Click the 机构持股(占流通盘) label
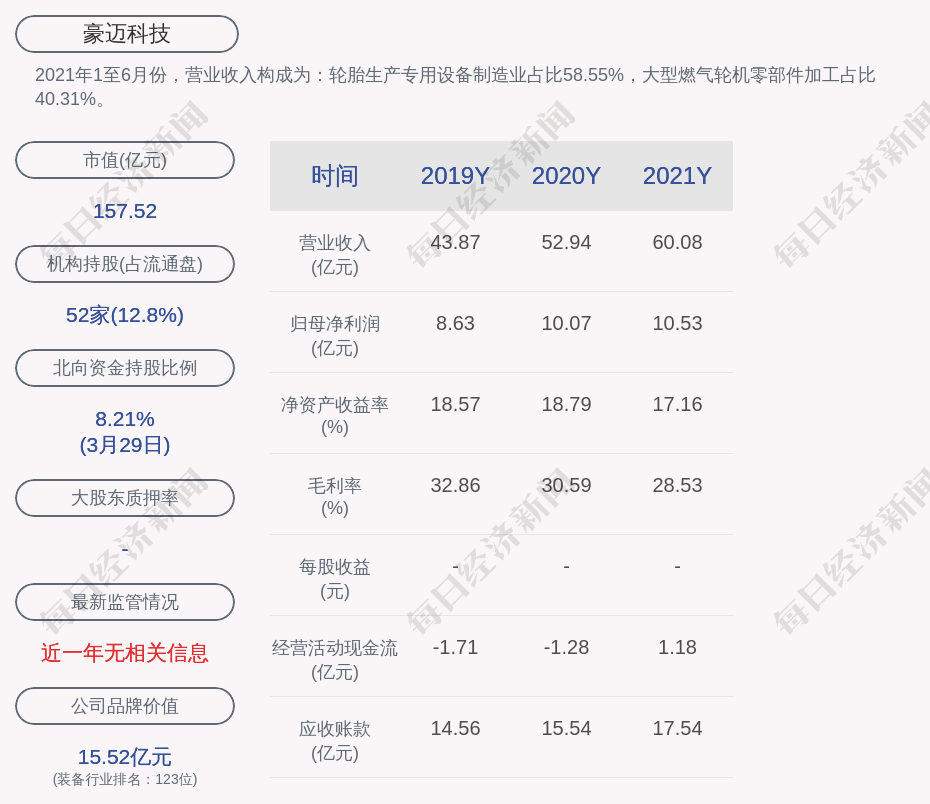930x804 pixels. point(125,264)
